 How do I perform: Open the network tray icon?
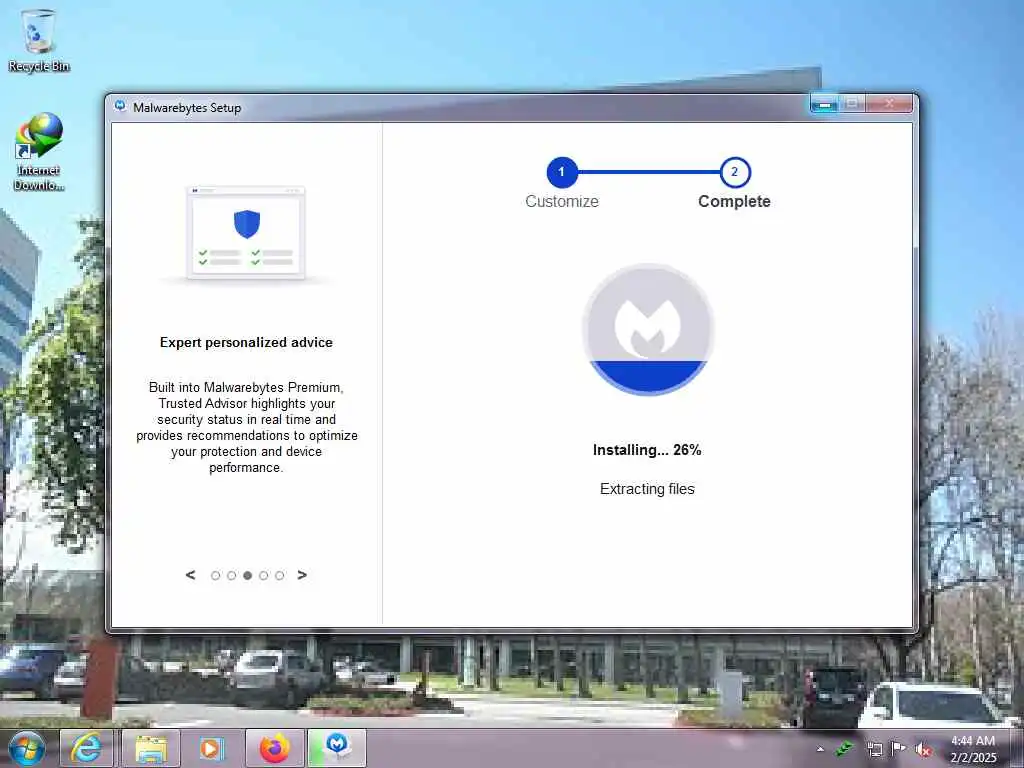click(875, 749)
